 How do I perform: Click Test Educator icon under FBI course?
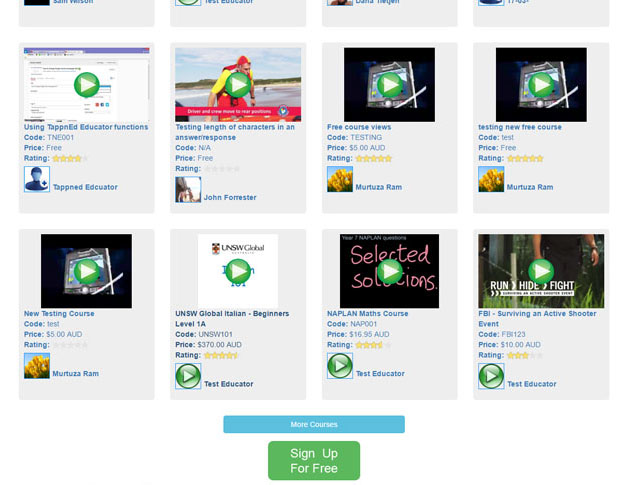click(491, 376)
